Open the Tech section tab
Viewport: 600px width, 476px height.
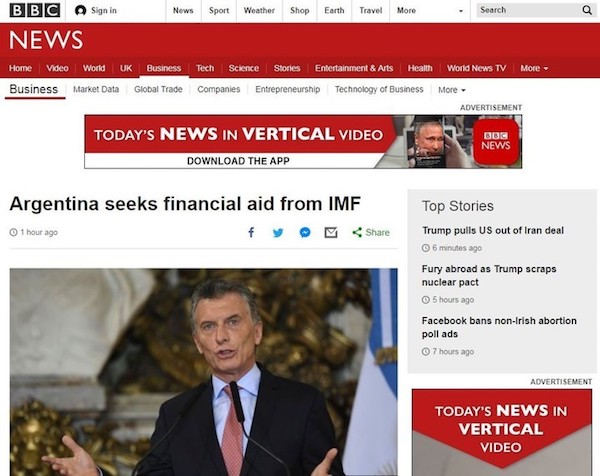point(205,68)
